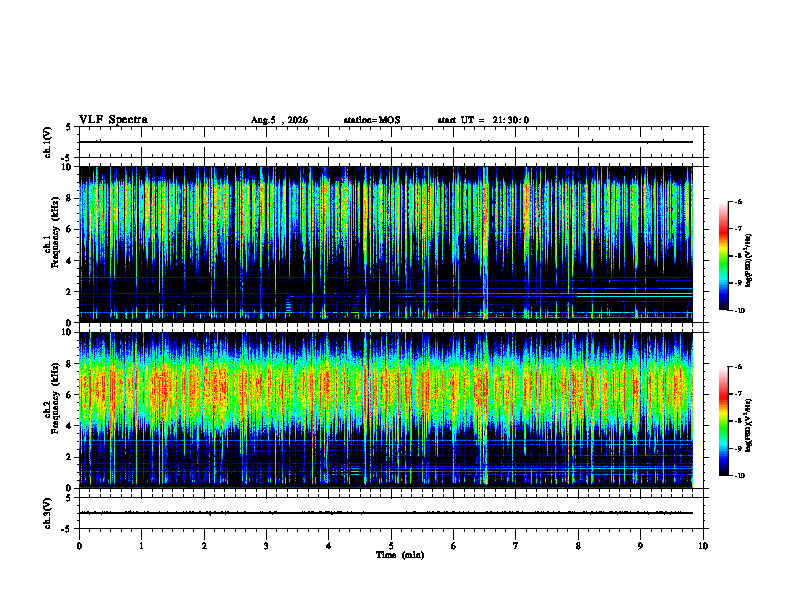Click the ch.1 color bar log(PSD) label
This screenshot has width=792, height=612.
[x=749, y=261]
